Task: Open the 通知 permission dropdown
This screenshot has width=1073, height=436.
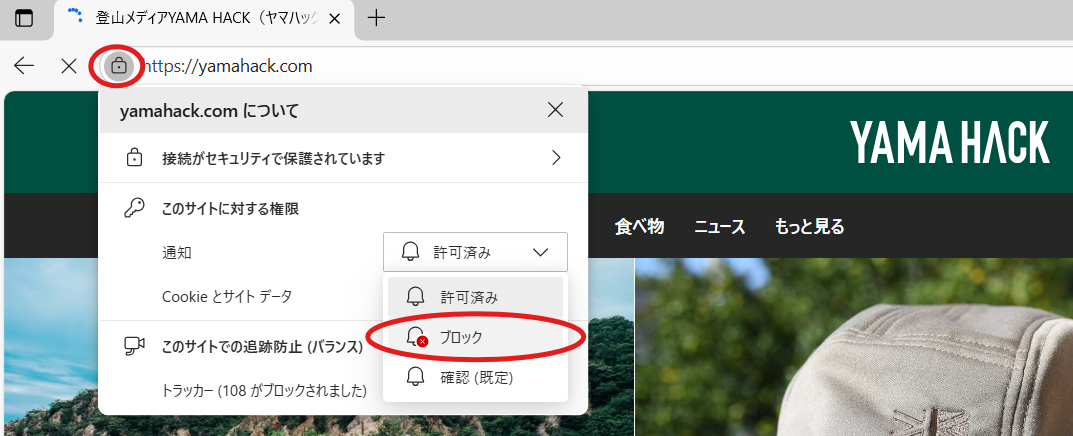Action: [475, 252]
